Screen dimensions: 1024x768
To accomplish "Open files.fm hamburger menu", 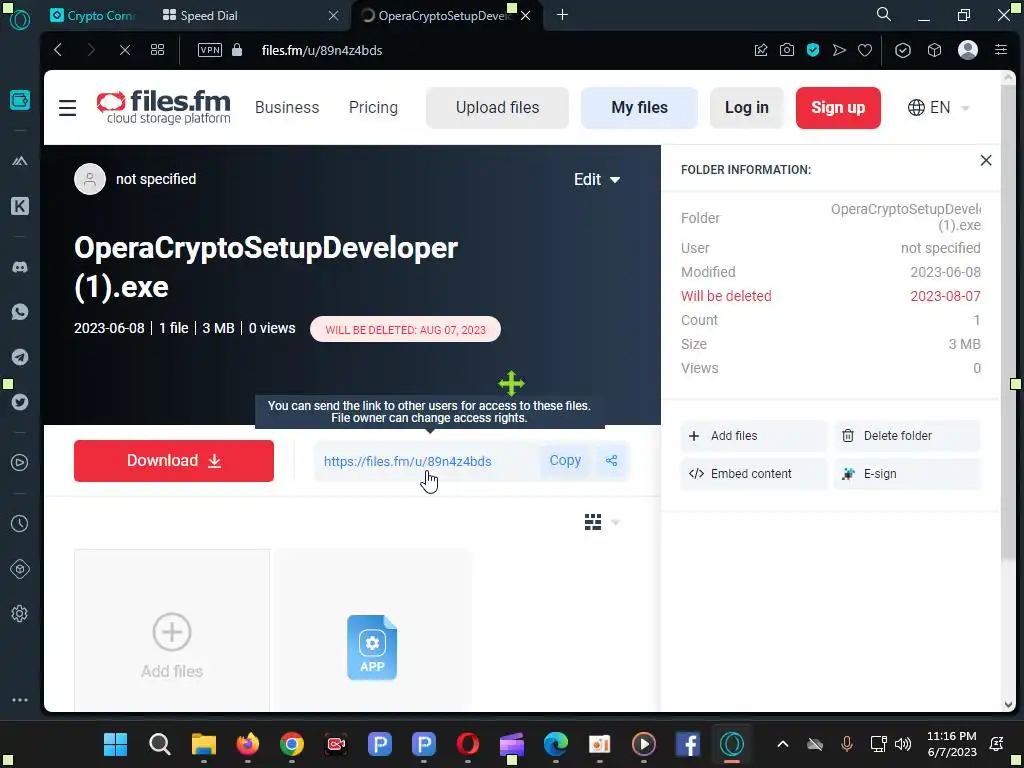I will pos(68,108).
